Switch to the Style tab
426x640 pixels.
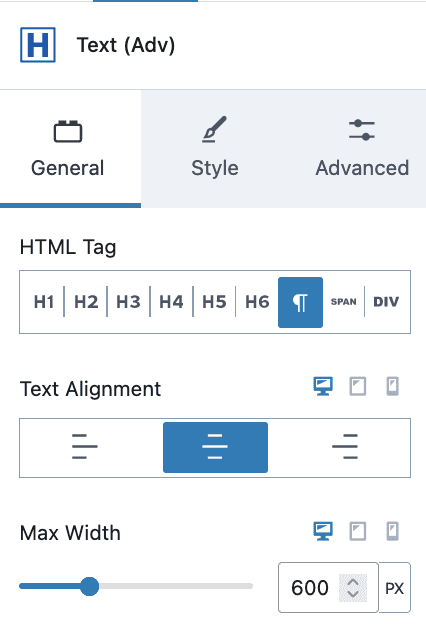pos(215,149)
